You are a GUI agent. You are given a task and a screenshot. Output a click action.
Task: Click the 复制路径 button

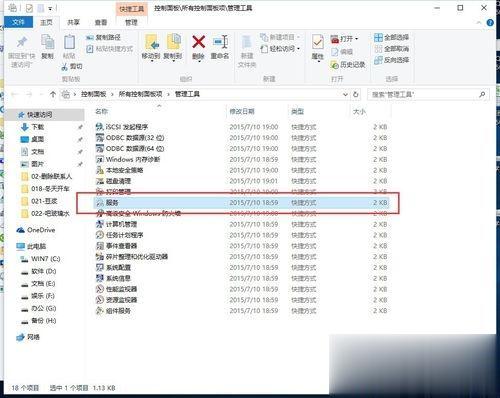click(x=103, y=37)
